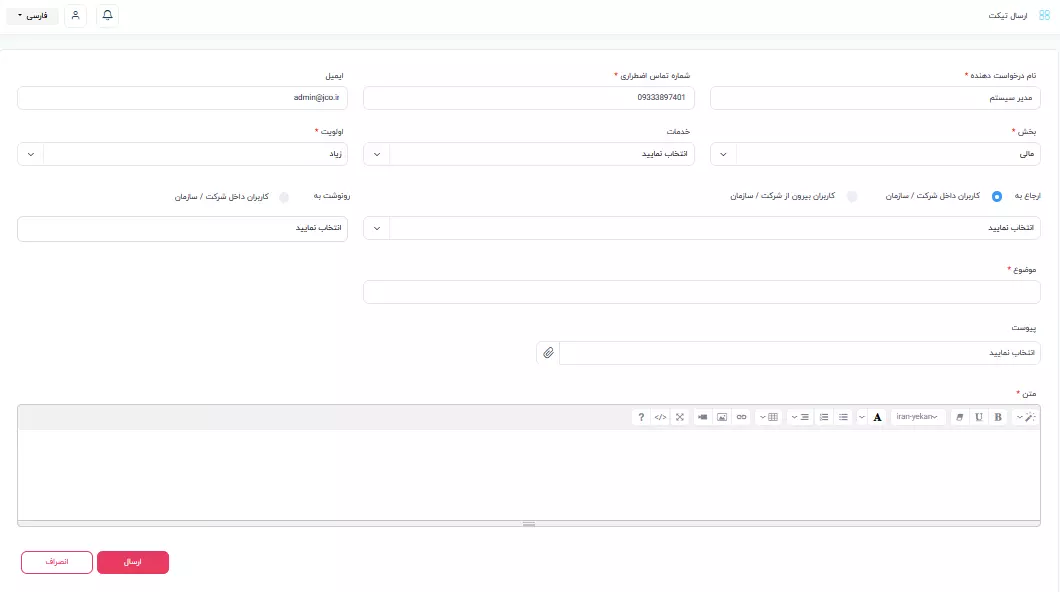Image resolution: width=1060 pixels, height=592 pixels.
Task: Expand the خدمات dropdown arrow
Action: [377, 154]
